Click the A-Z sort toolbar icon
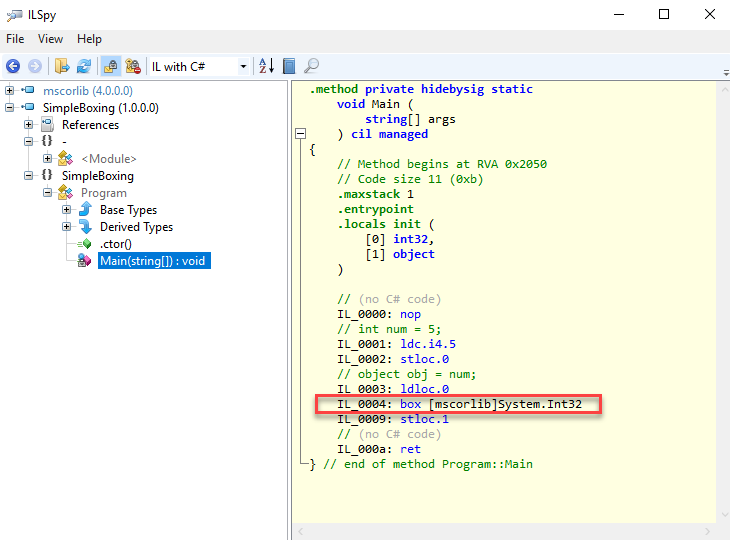Viewport: 730px width, 540px height. coord(266,66)
